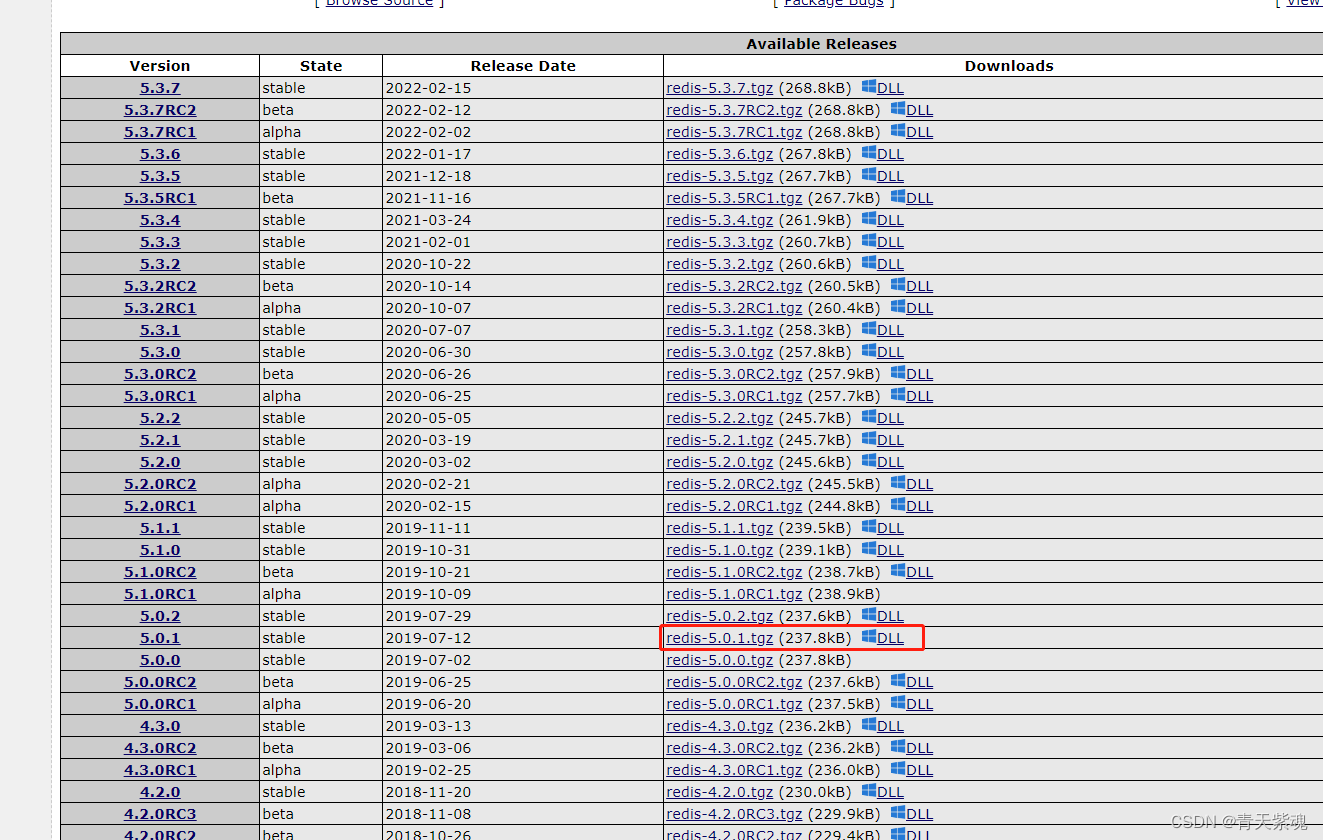
Task: Download redis-5.3.3.tgz
Action: coord(720,242)
